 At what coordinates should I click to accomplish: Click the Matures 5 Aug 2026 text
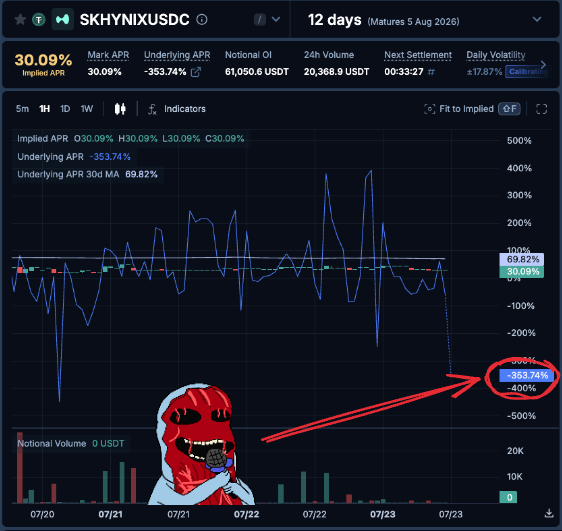pyautogui.click(x=413, y=21)
